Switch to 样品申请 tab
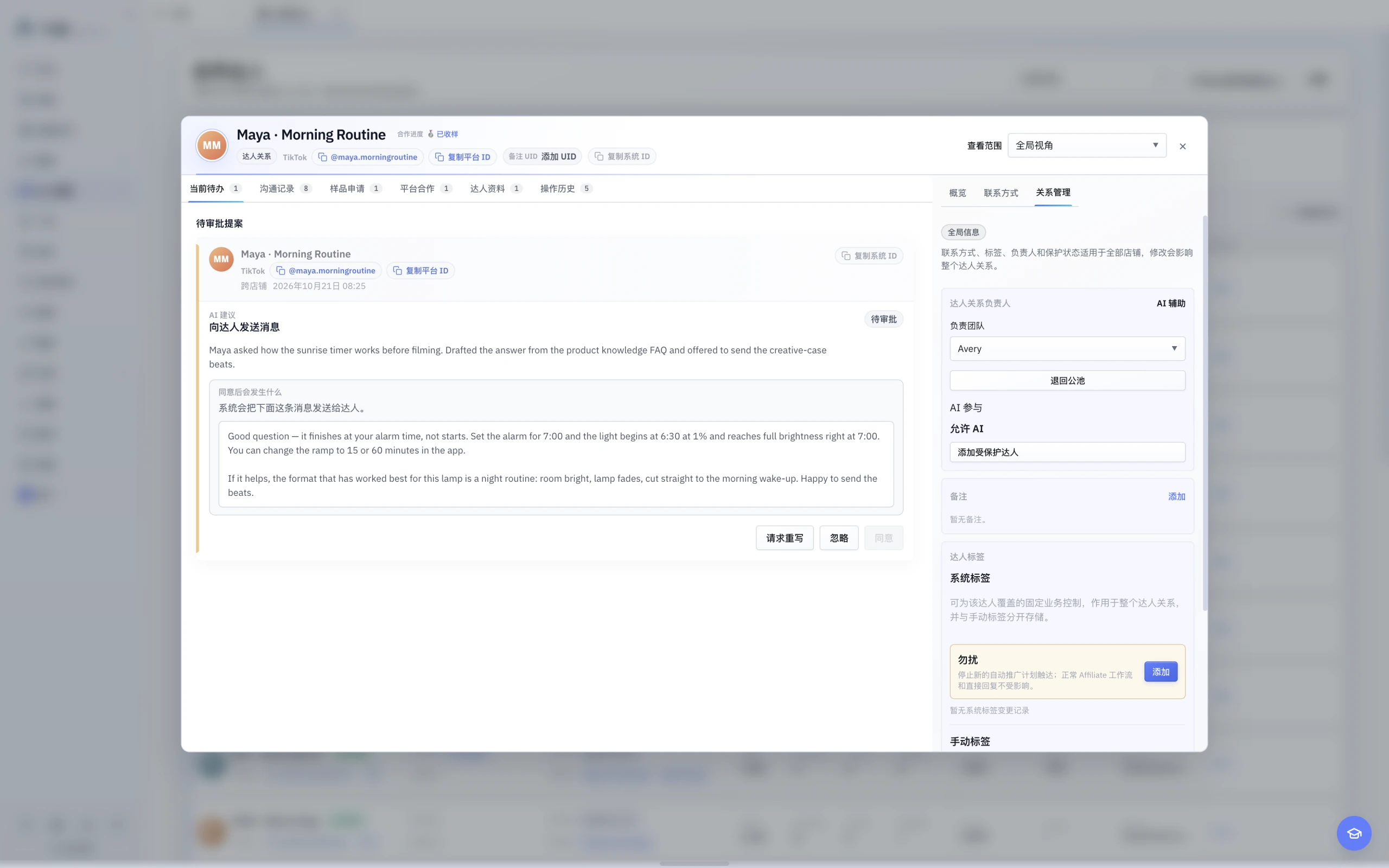The height and width of the screenshot is (868, 1389). click(356, 188)
